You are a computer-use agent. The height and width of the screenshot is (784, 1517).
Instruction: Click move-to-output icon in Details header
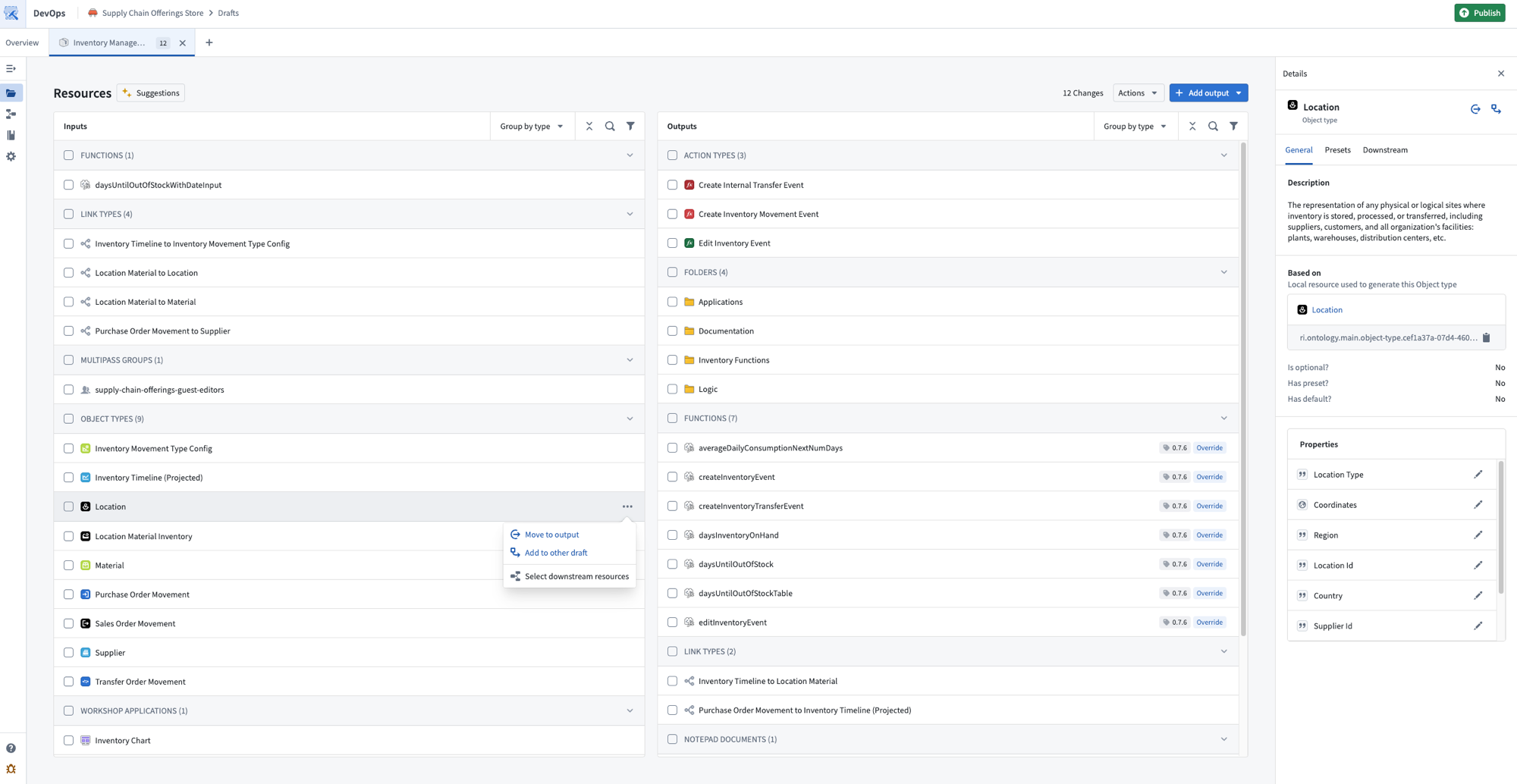(x=1475, y=109)
